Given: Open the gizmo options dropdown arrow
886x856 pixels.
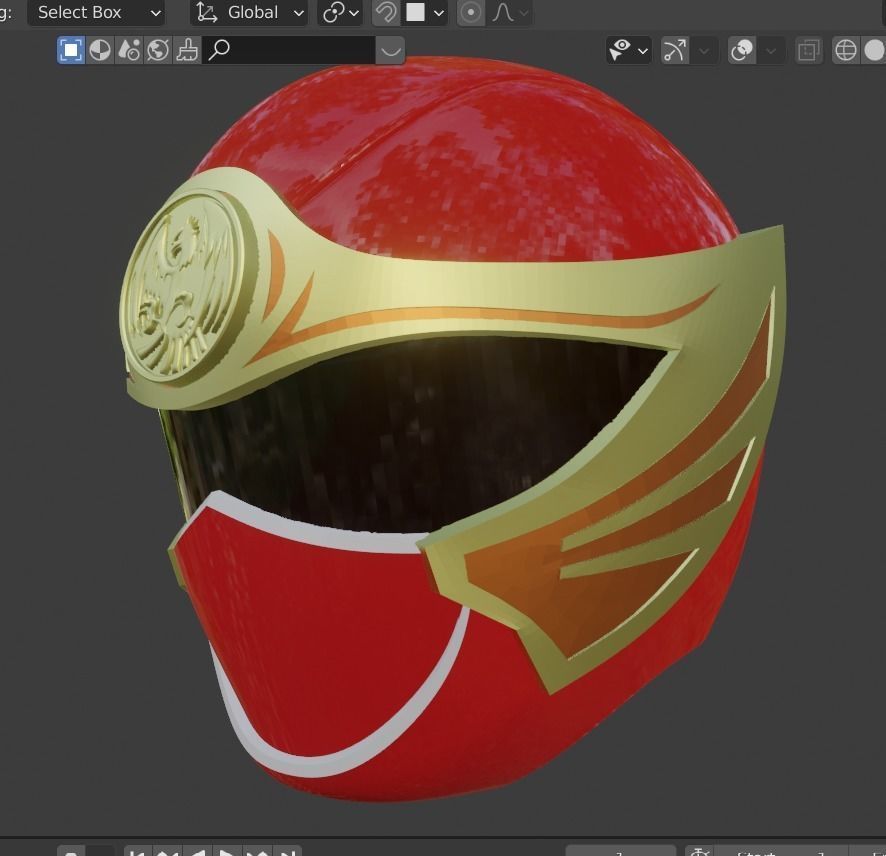Looking at the screenshot, I should [704, 50].
